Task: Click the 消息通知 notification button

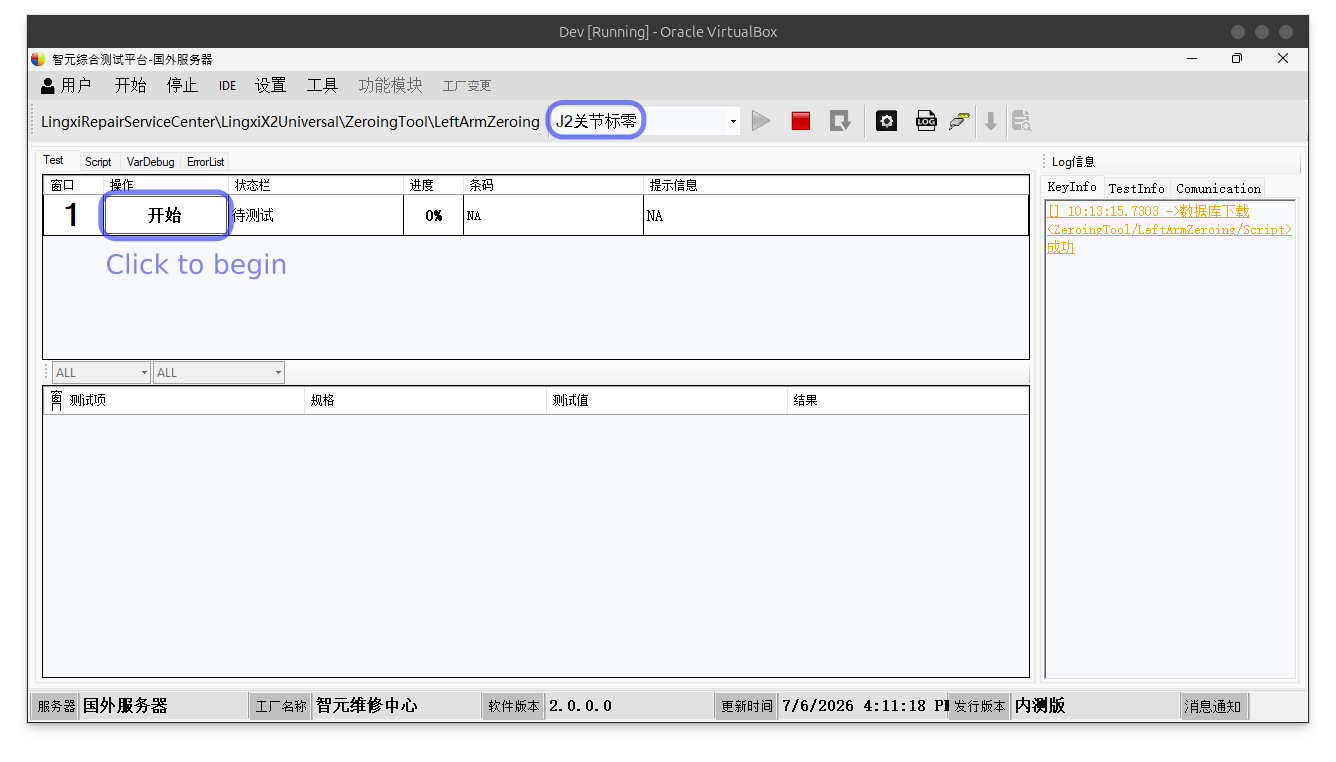Action: pyautogui.click(x=1213, y=706)
